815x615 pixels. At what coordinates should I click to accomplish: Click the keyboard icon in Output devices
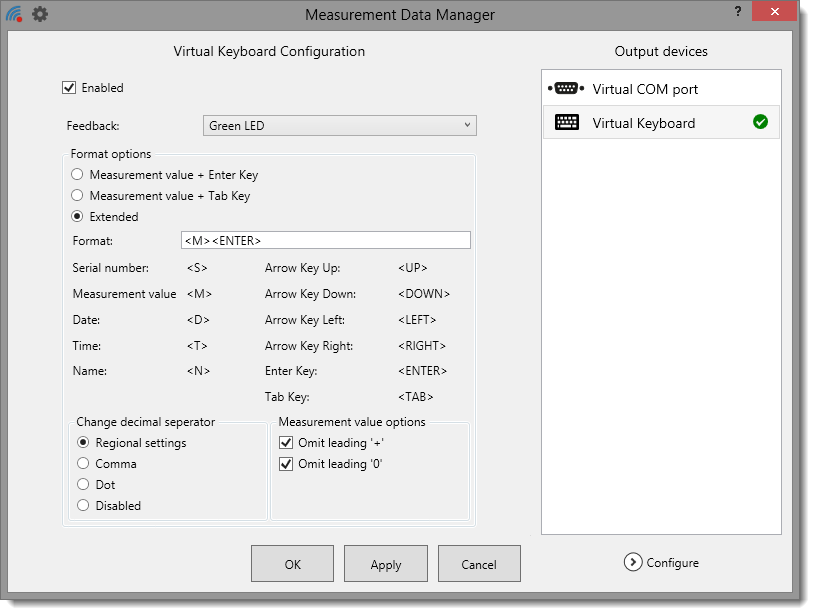[x=566, y=123]
